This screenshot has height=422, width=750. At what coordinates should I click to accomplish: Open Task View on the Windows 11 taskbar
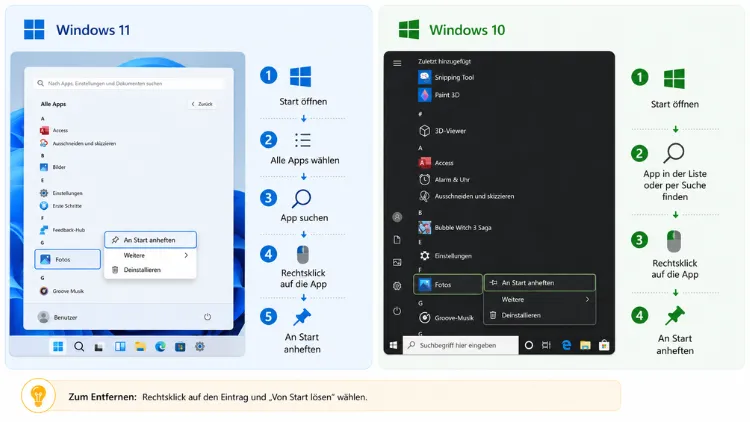(99, 347)
